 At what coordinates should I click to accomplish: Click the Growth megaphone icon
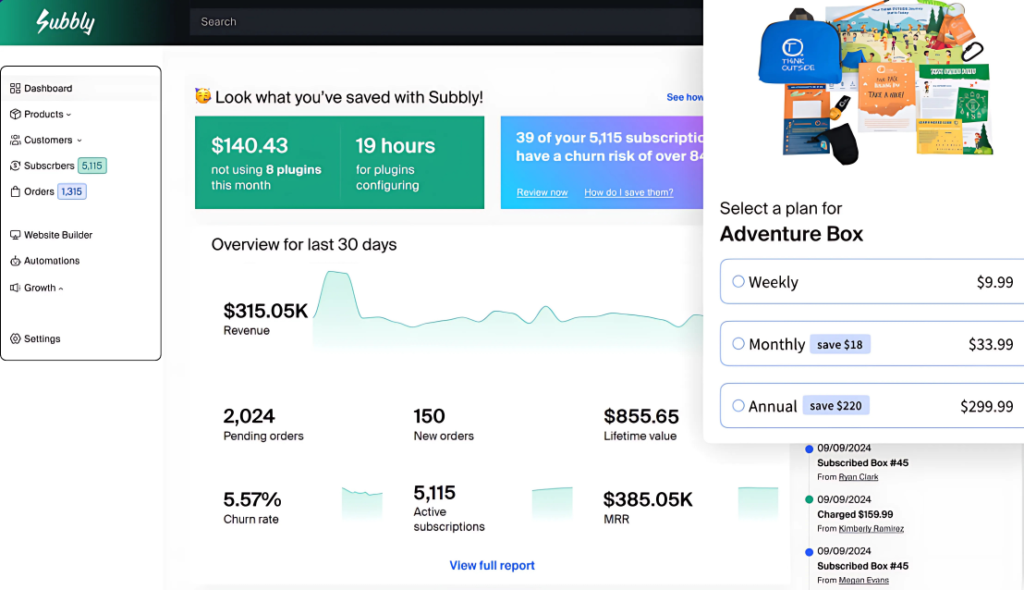[15, 287]
